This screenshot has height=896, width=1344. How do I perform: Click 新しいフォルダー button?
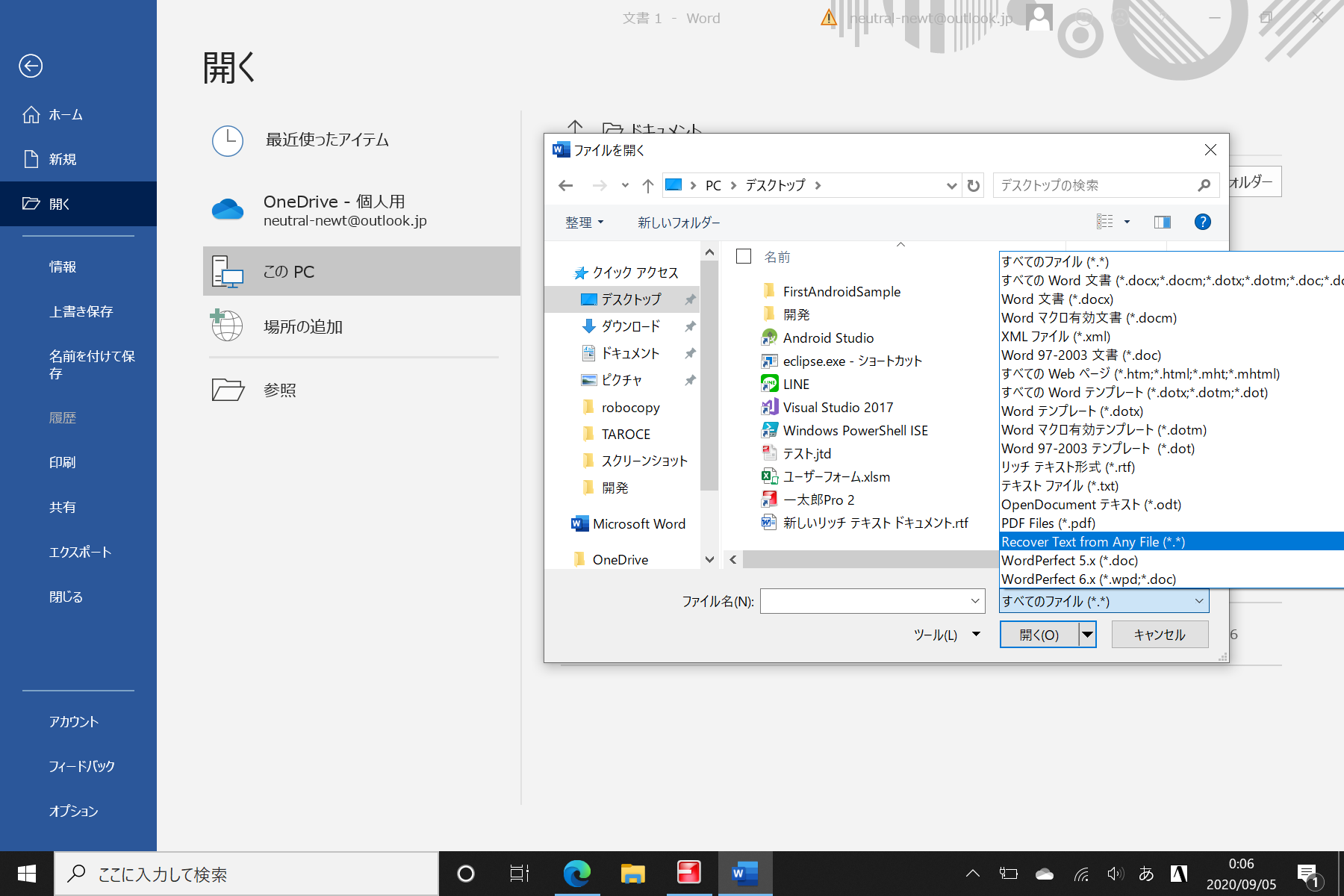click(x=679, y=223)
